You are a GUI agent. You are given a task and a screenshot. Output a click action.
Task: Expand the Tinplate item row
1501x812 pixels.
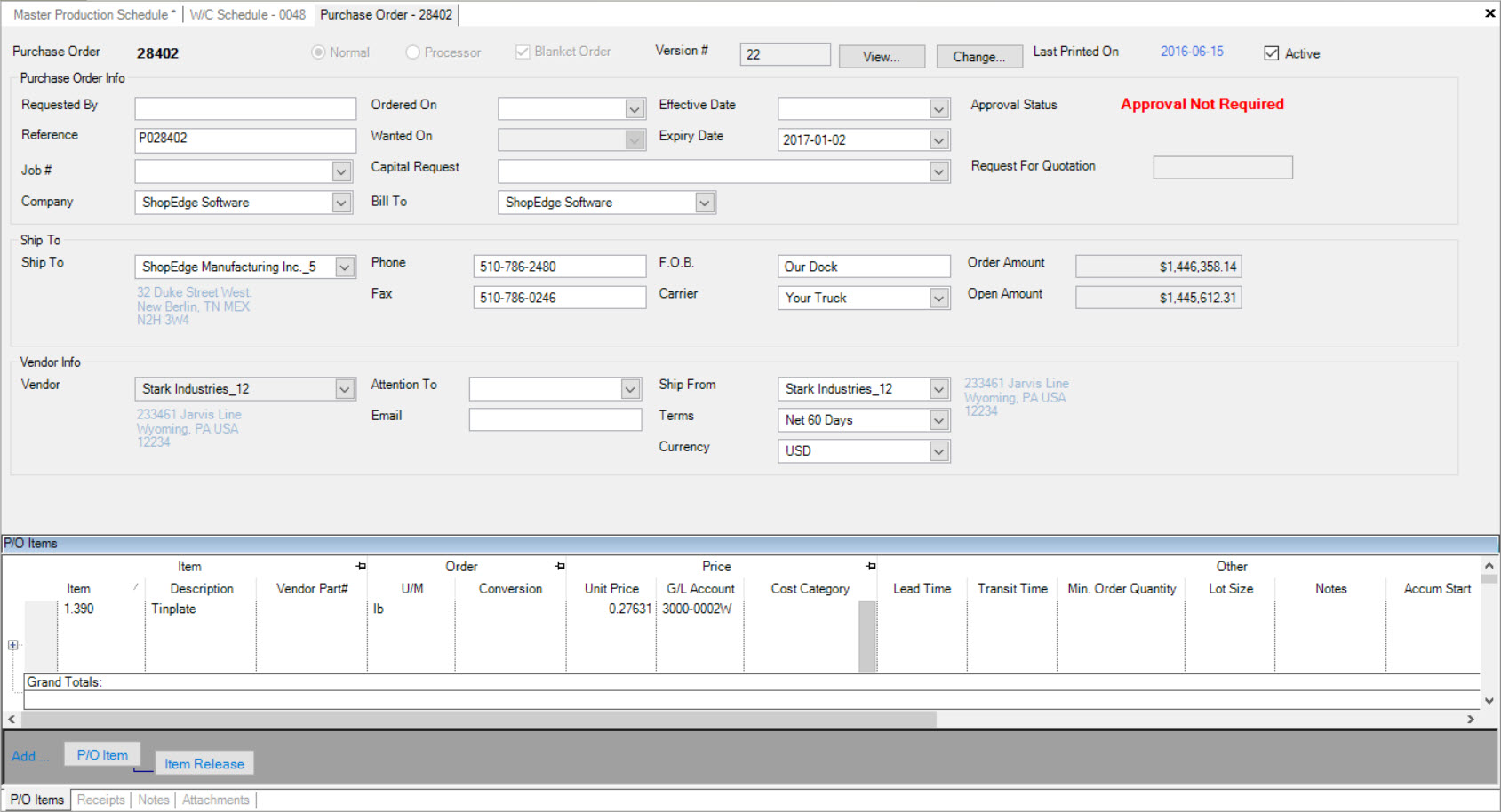click(x=12, y=645)
